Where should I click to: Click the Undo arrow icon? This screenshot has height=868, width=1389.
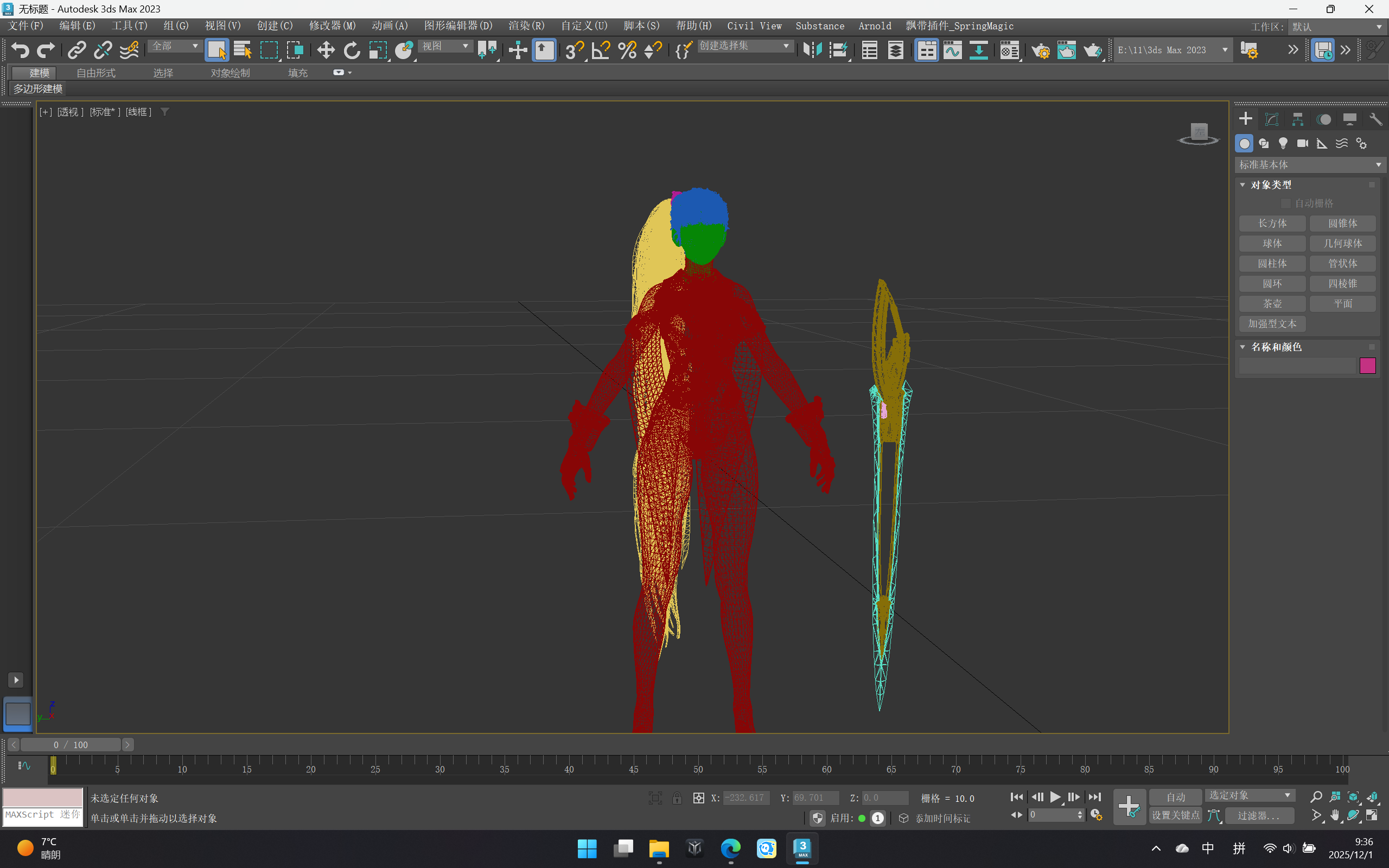[x=20, y=50]
